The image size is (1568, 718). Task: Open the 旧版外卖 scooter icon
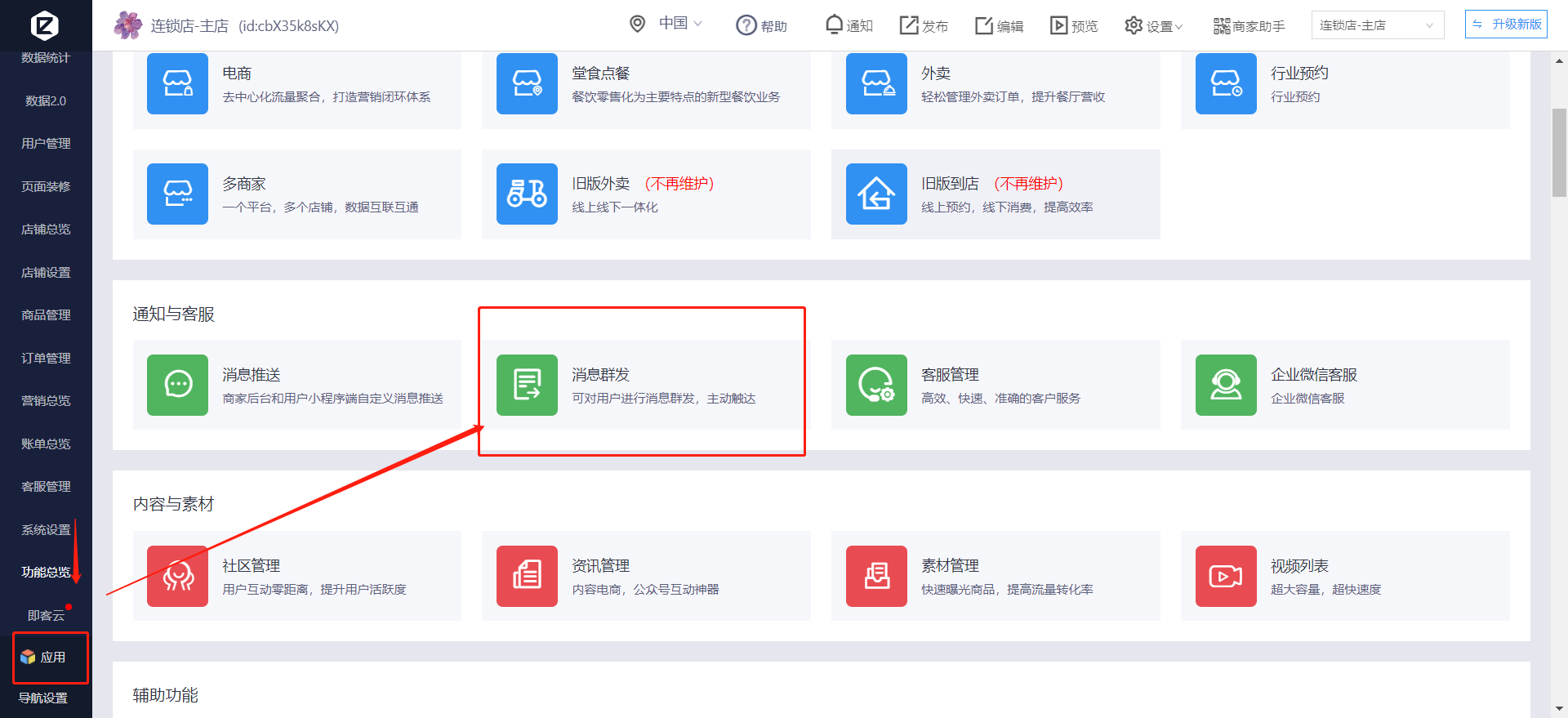527,194
